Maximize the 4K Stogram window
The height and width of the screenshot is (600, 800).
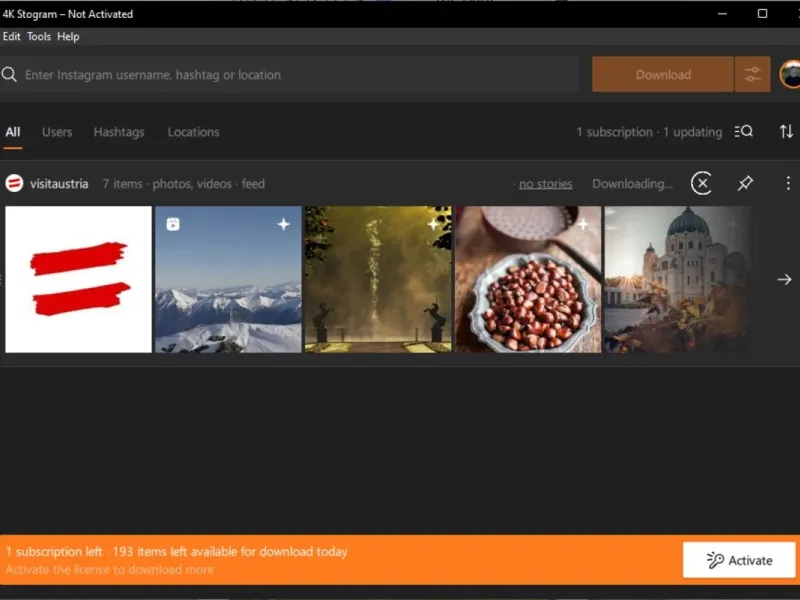pos(762,14)
